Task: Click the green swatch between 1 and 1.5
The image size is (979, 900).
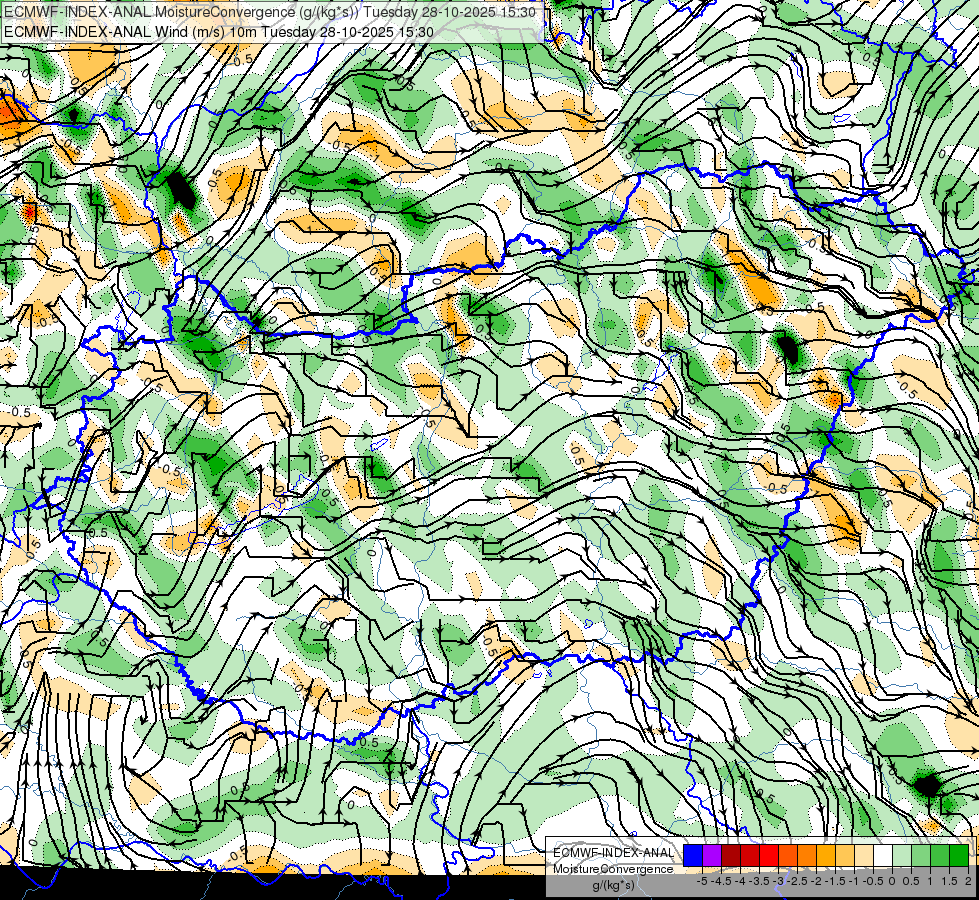Action: coord(940,855)
